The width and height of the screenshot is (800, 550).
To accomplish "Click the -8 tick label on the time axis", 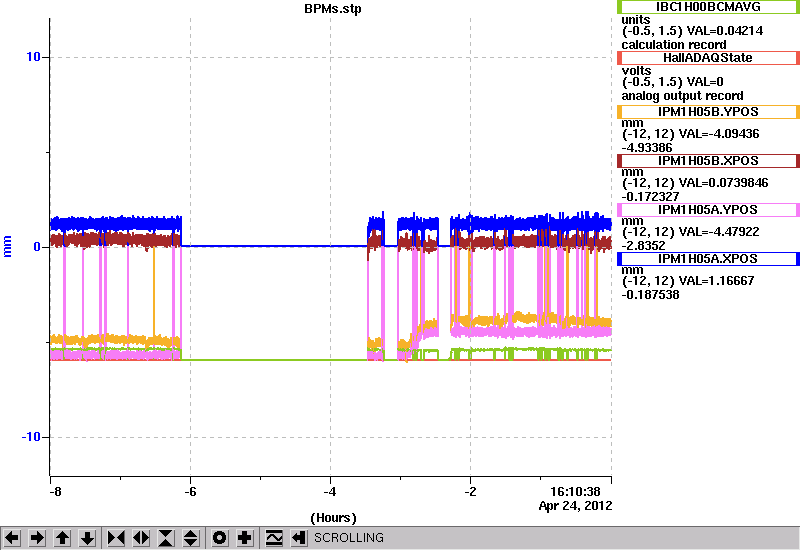I will tap(55, 492).
